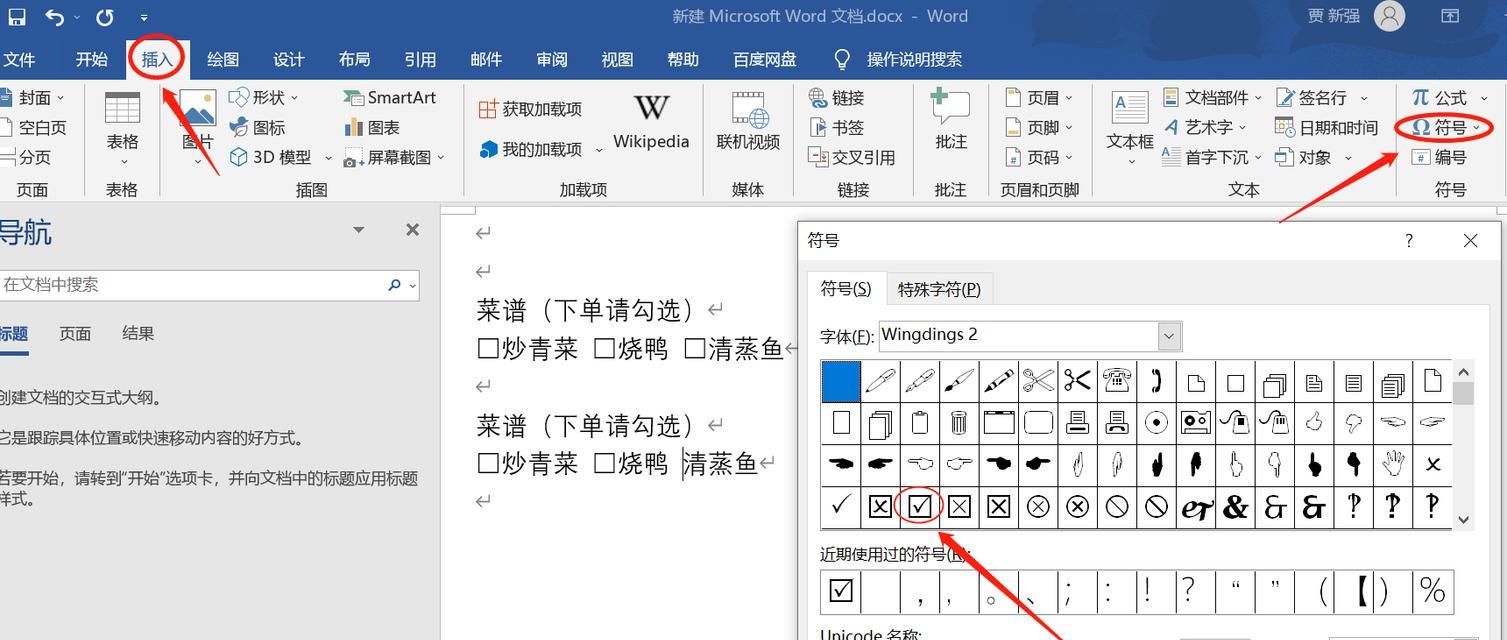
Task: Click the 封面 cover page button
Action: [32, 98]
